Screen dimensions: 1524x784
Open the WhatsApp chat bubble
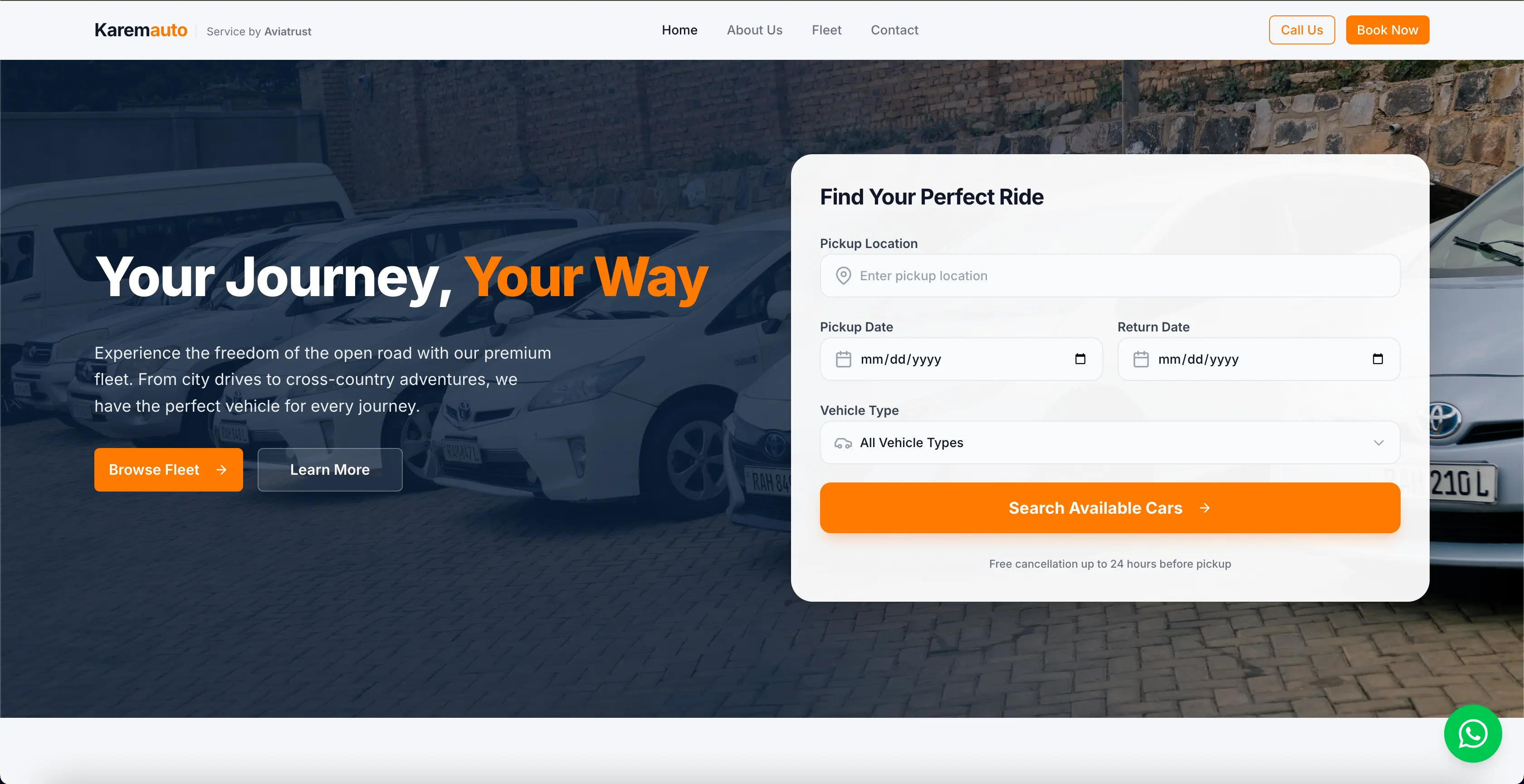[1473, 733]
